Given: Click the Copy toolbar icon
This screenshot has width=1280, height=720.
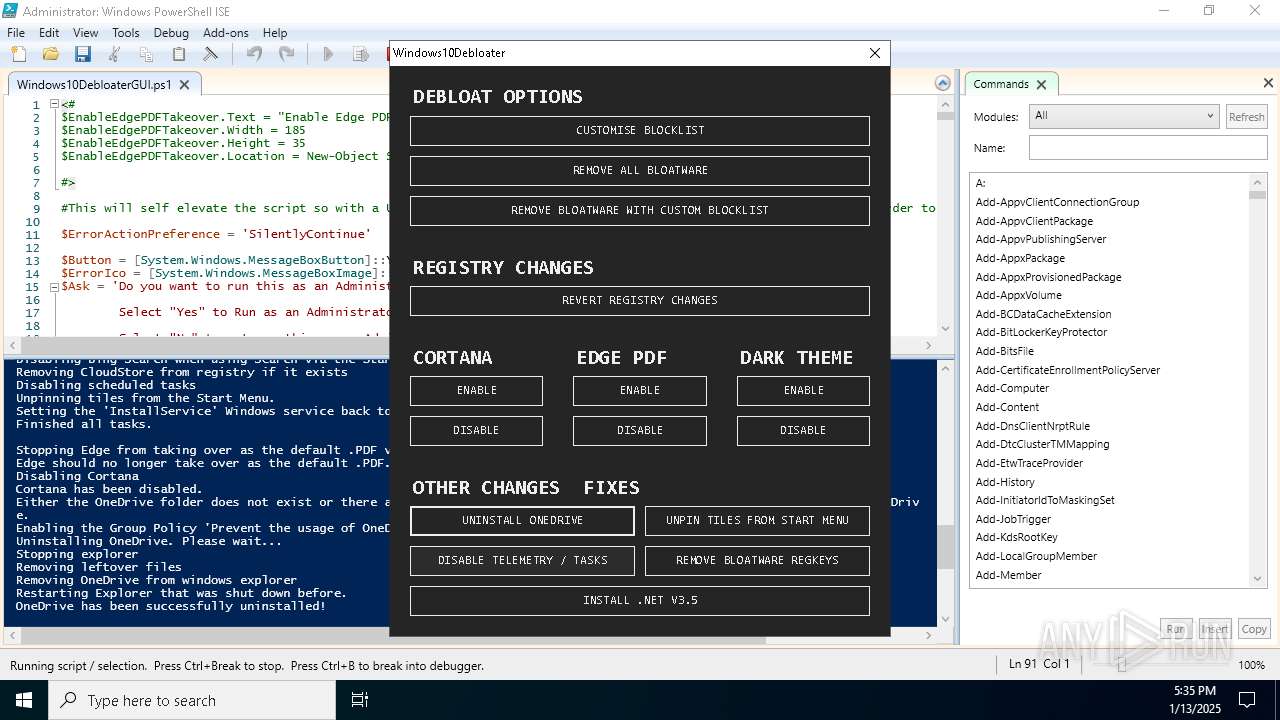Looking at the screenshot, I should click(146, 54).
